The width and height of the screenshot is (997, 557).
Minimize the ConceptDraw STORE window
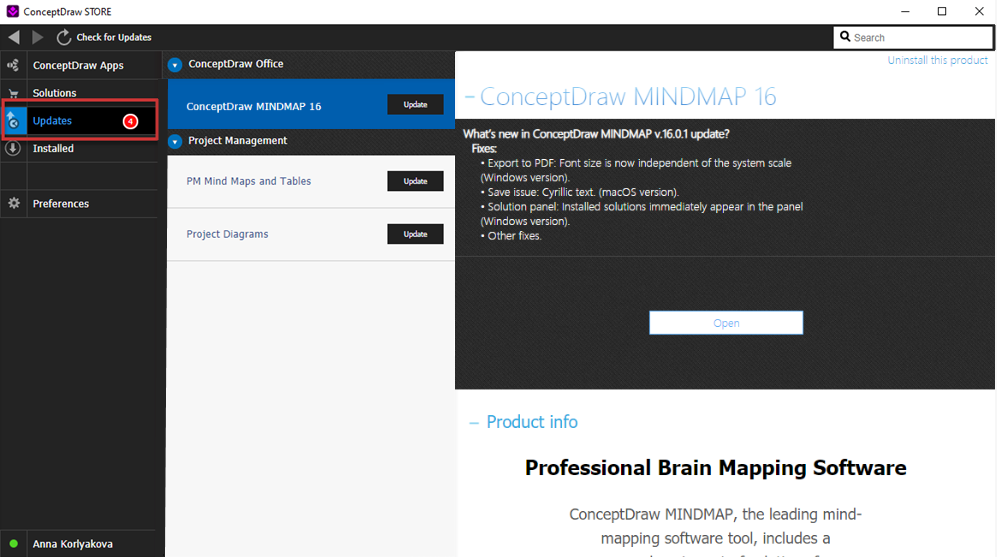[905, 11]
